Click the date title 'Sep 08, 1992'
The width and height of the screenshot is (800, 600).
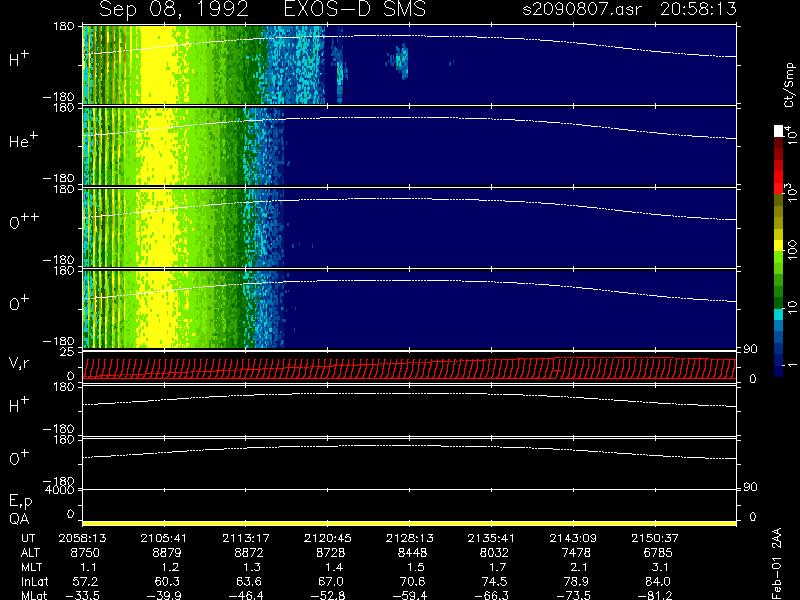[173, 9]
